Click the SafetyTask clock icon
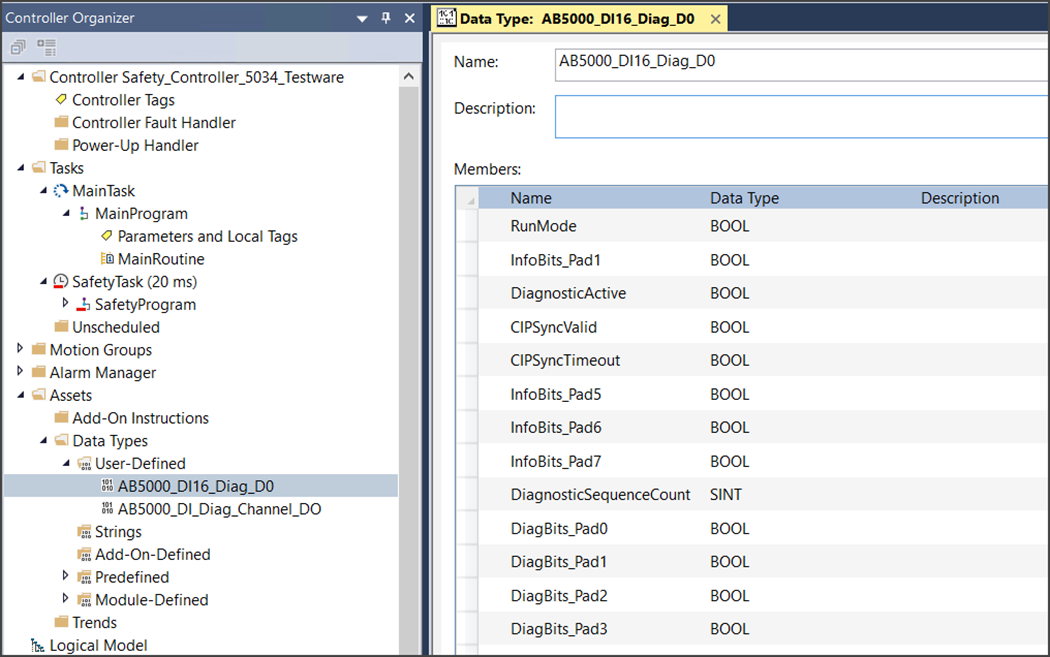This screenshot has width=1050, height=657. click(x=61, y=282)
